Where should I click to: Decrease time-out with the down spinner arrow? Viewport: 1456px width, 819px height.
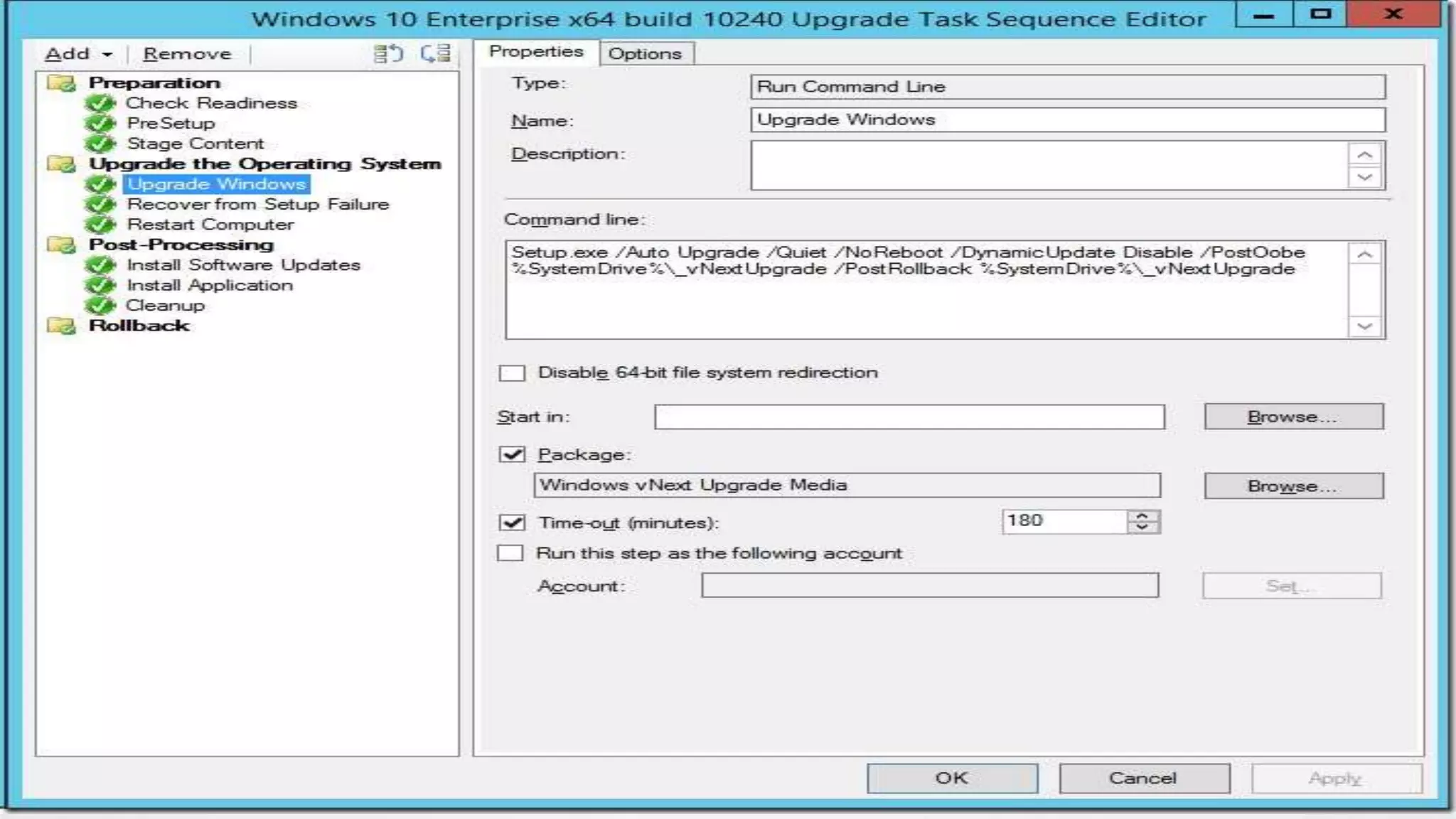[1142, 528]
